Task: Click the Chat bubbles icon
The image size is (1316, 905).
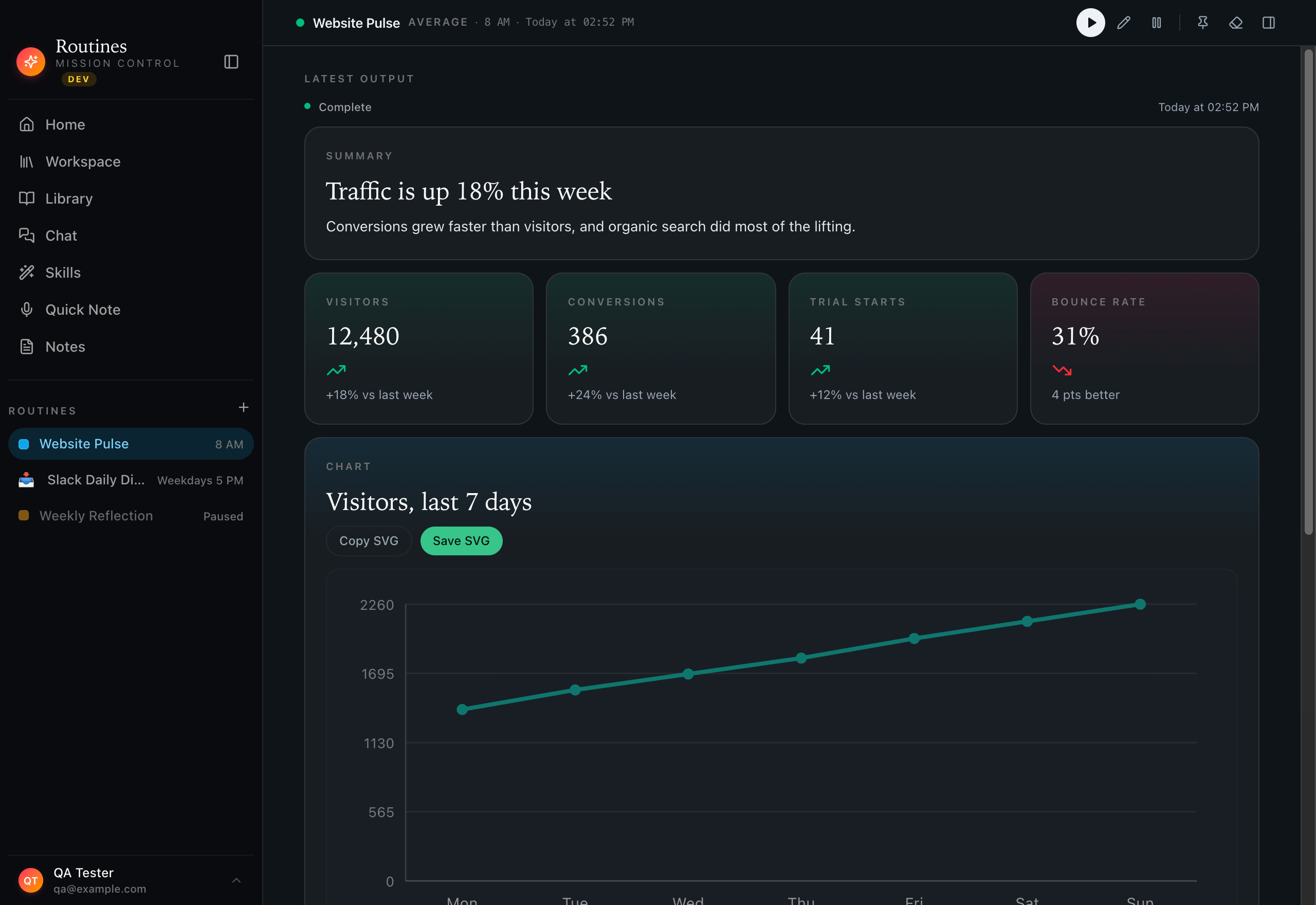Action: click(x=27, y=236)
